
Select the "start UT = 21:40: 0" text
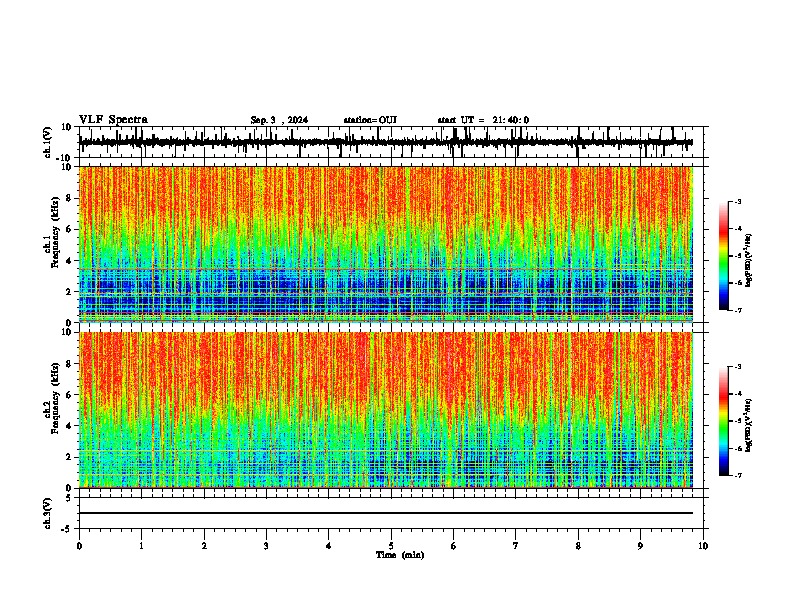tap(483, 120)
